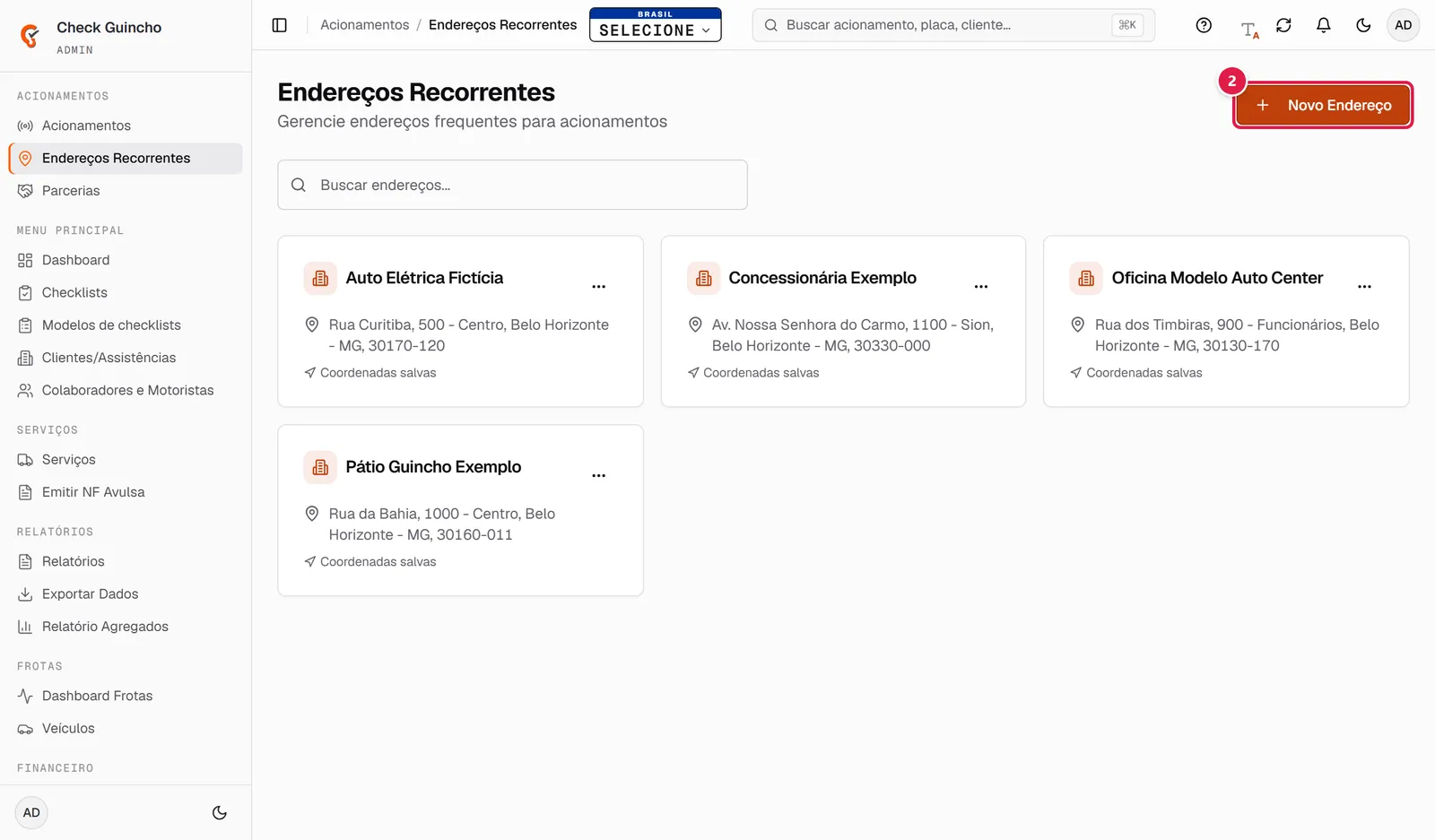Open Dashboard under Menu Principal
This screenshot has height=840, width=1435.
click(x=126, y=260)
